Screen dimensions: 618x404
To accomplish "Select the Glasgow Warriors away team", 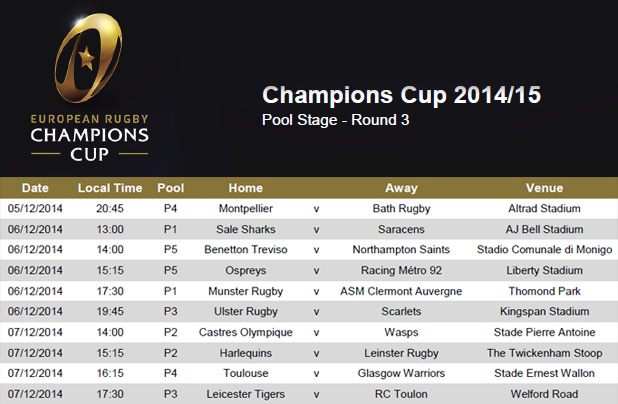I will coord(401,373).
